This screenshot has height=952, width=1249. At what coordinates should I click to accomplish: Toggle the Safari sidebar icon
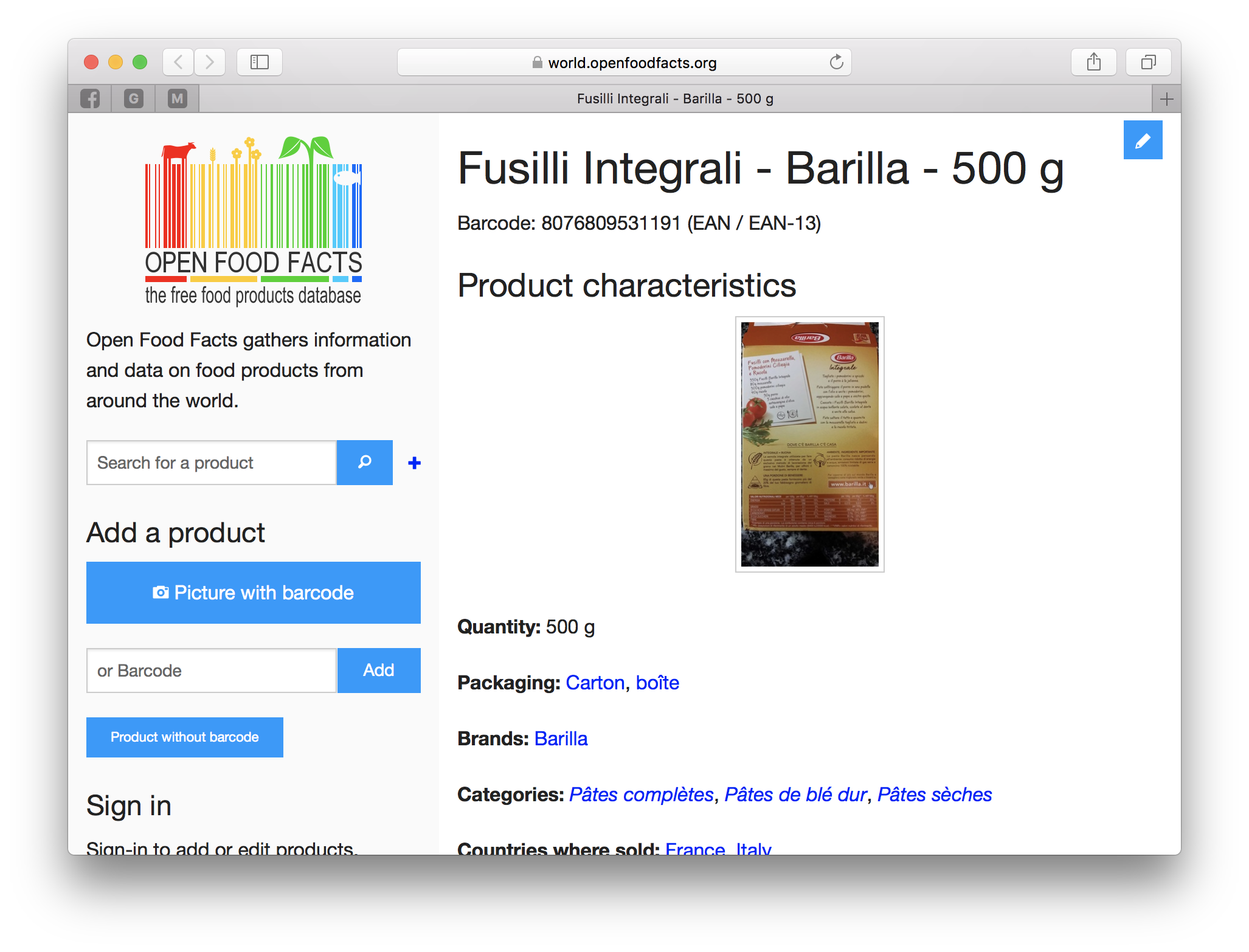tap(259, 62)
